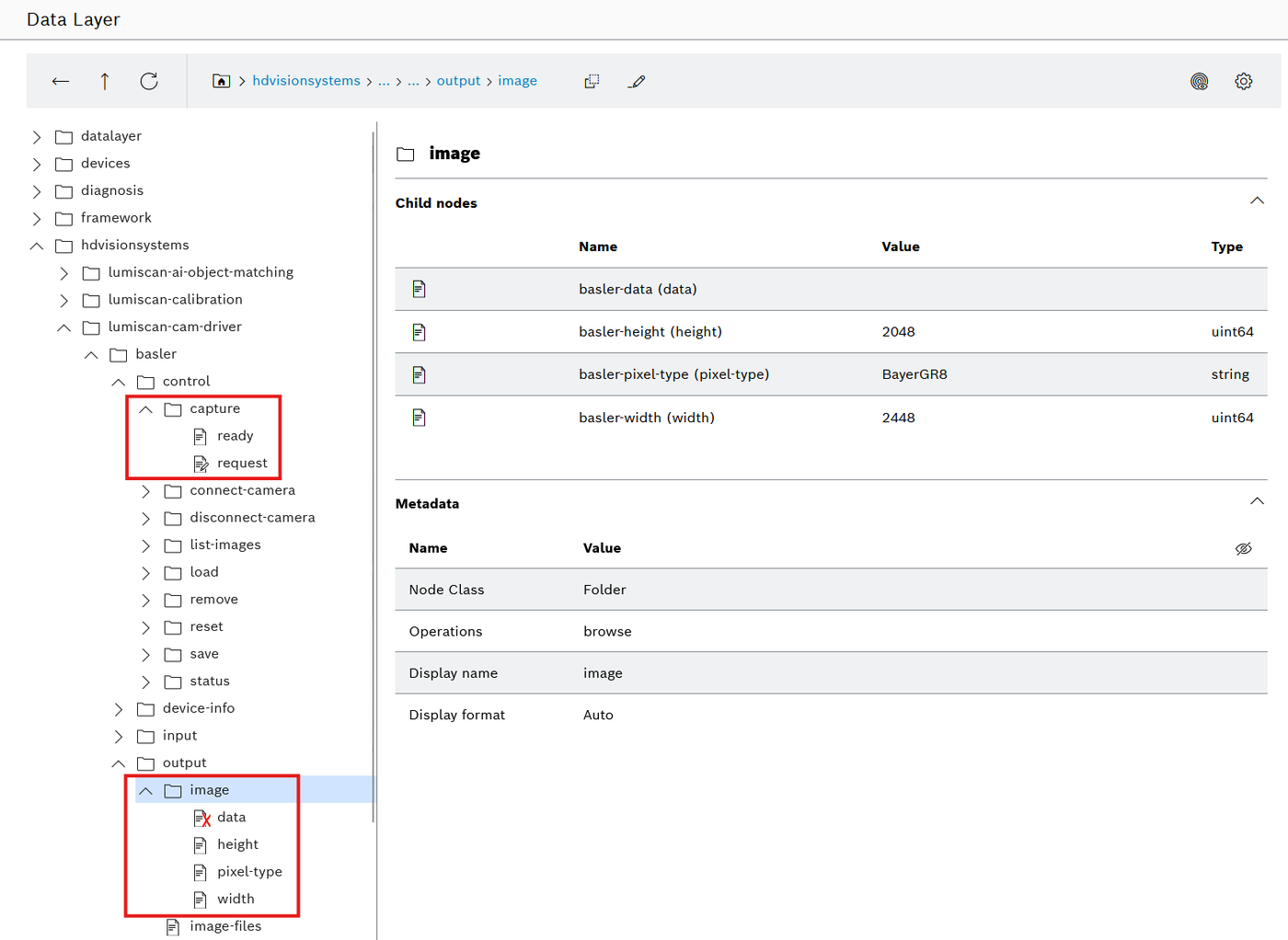The height and width of the screenshot is (940, 1288).
Task: Click basler-height row file icon
Action: click(x=420, y=332)
